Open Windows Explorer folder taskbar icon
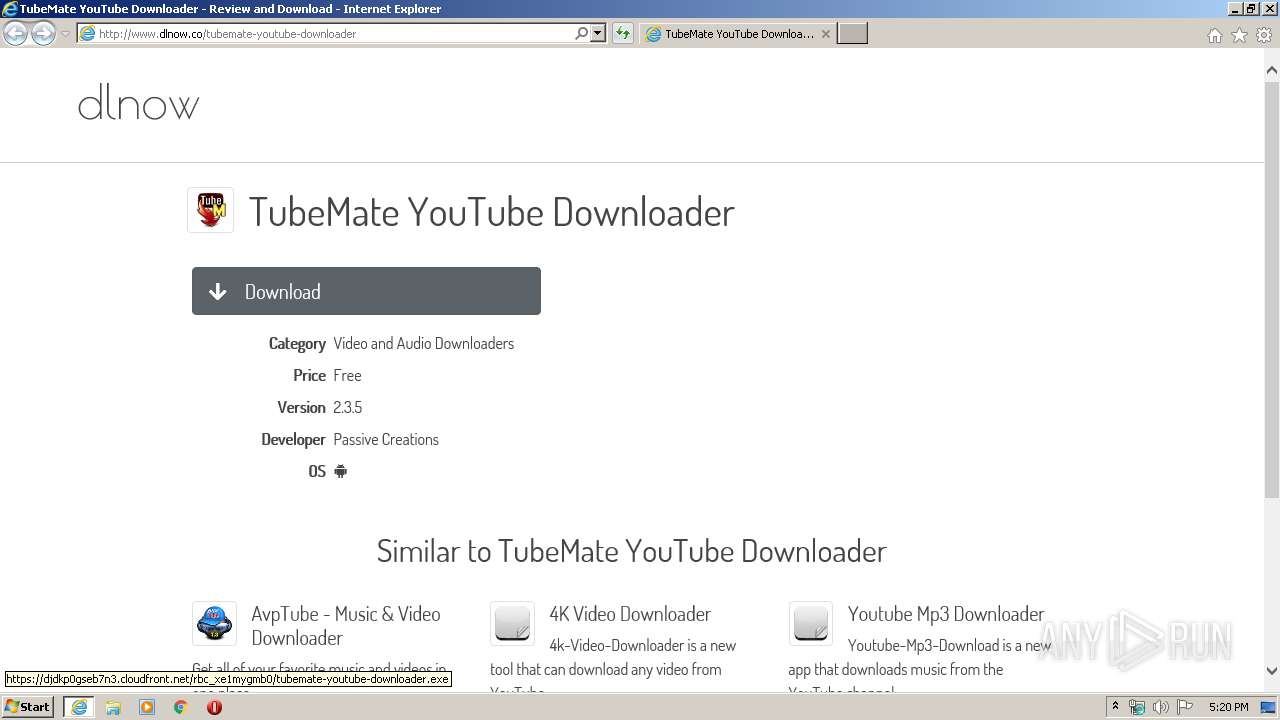1280x720 pixels. tap(113, 707)
